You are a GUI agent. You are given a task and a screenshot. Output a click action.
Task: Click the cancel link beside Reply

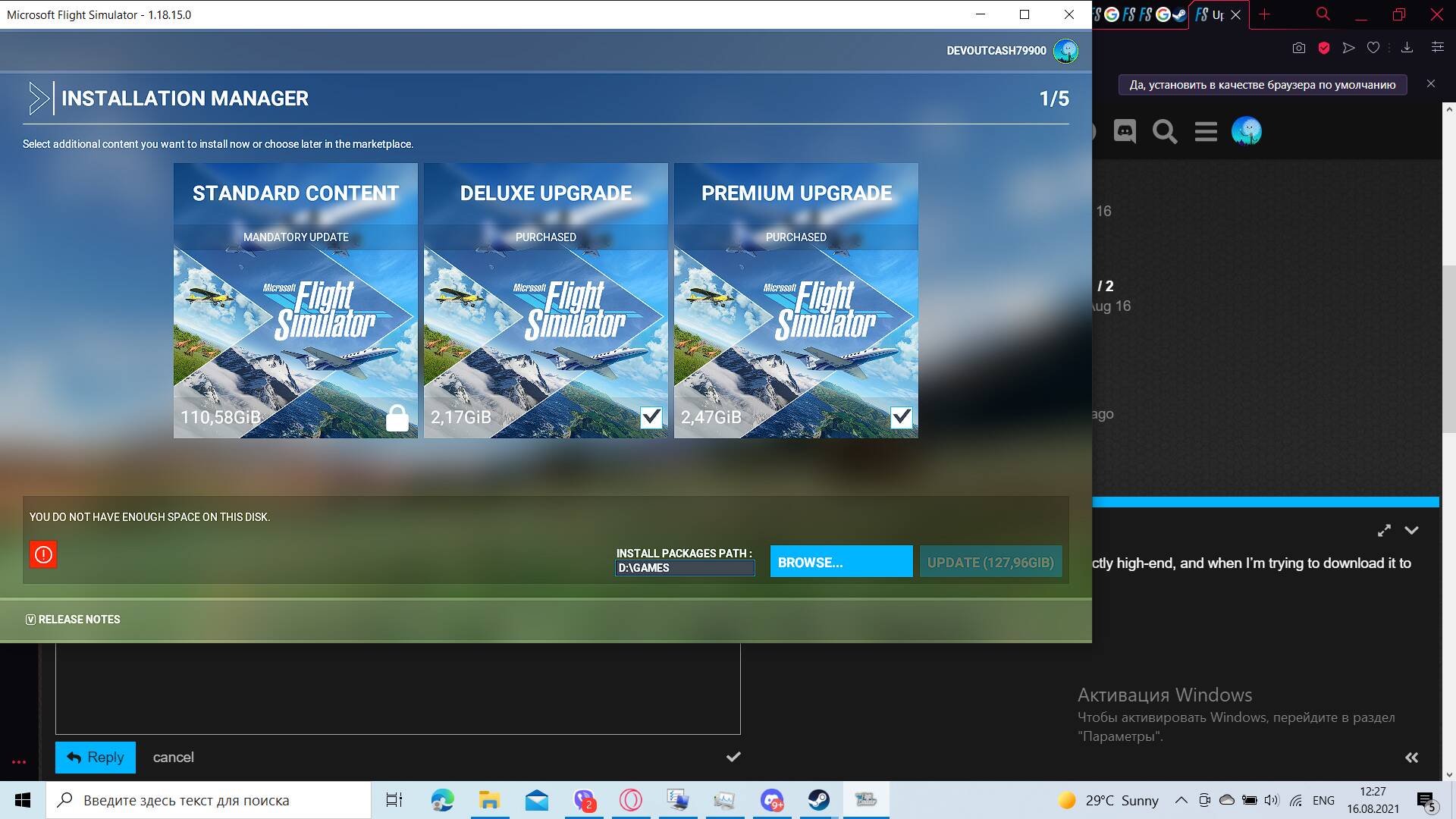pyautogui.click(x=173, y=758)
